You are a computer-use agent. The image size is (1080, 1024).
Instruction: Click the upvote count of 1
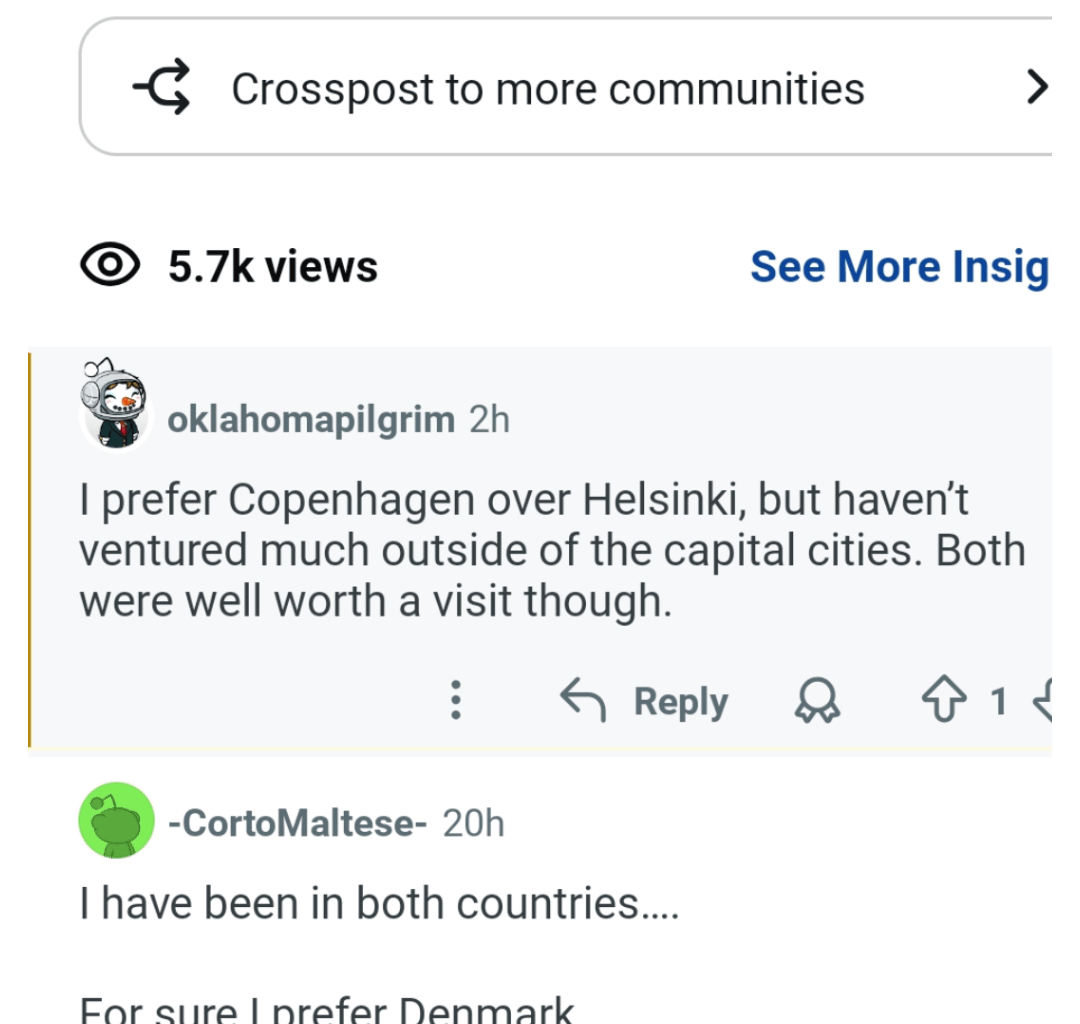point(999,701)
